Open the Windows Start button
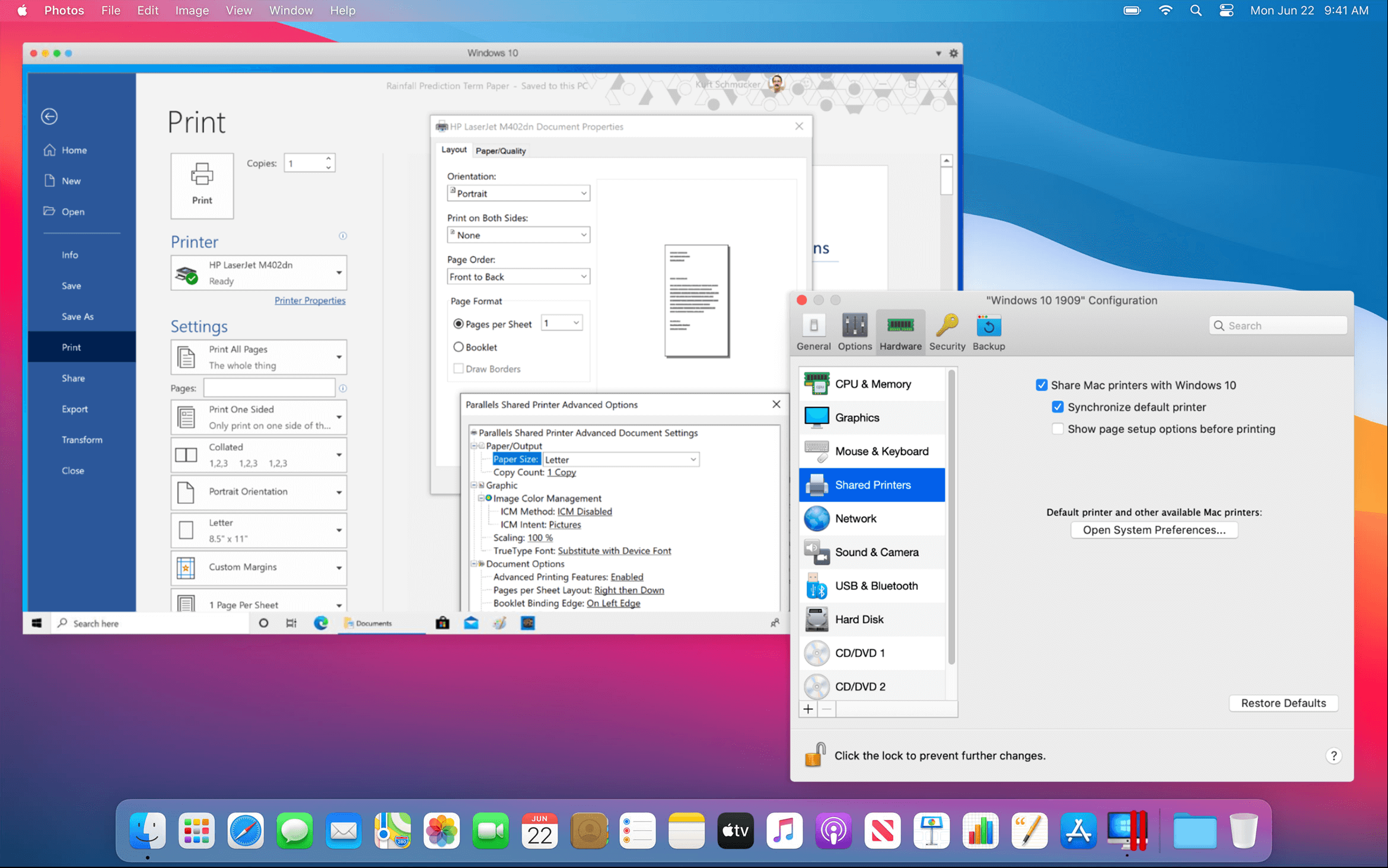This screenshot has height=868, width=1388. (x=36, y=623)
